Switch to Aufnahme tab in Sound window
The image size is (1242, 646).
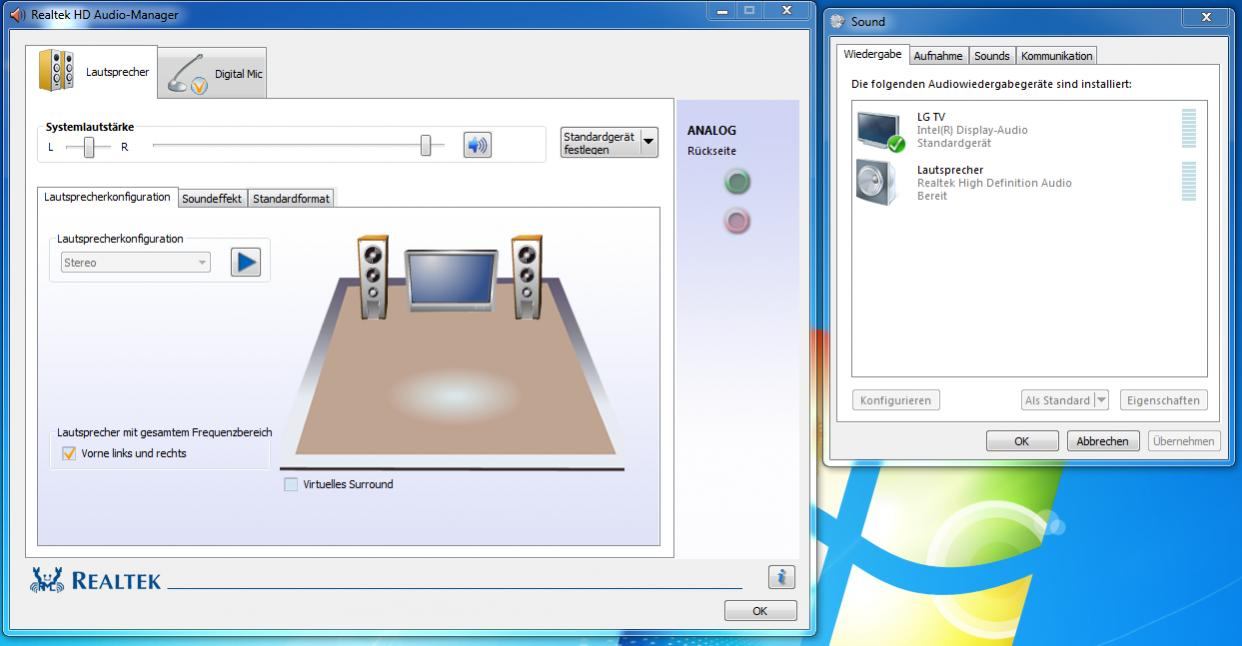[x=938, y=56]
